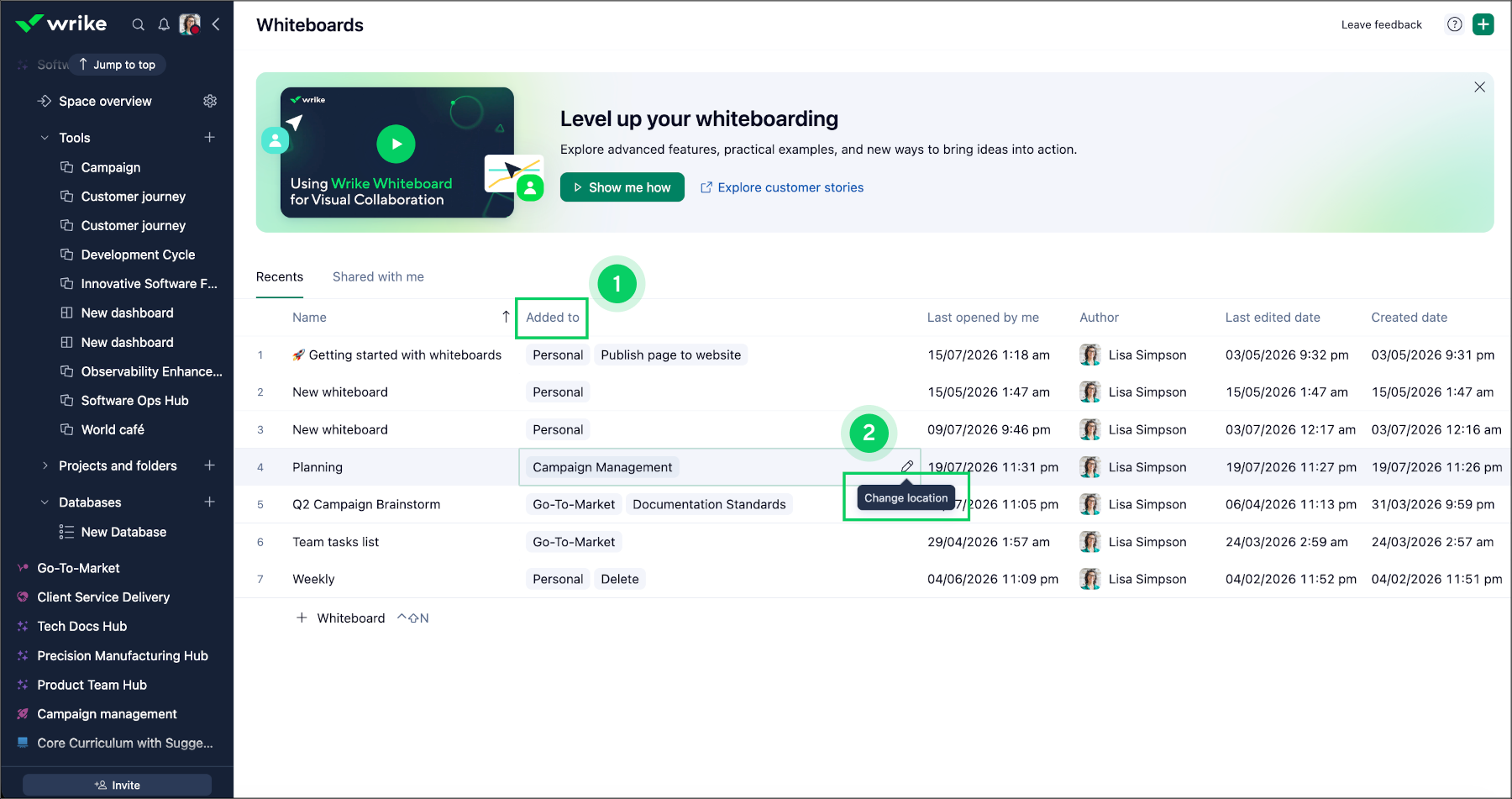
Task: Open New Database in sidebar
Action: pos(123,532)
